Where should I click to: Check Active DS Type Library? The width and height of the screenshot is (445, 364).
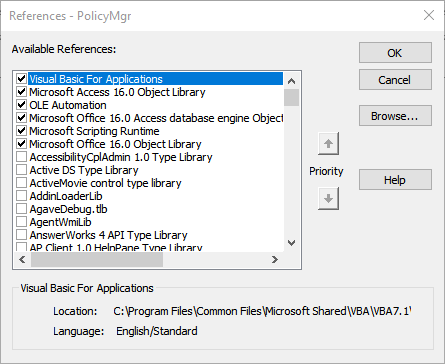coord(22,170)
